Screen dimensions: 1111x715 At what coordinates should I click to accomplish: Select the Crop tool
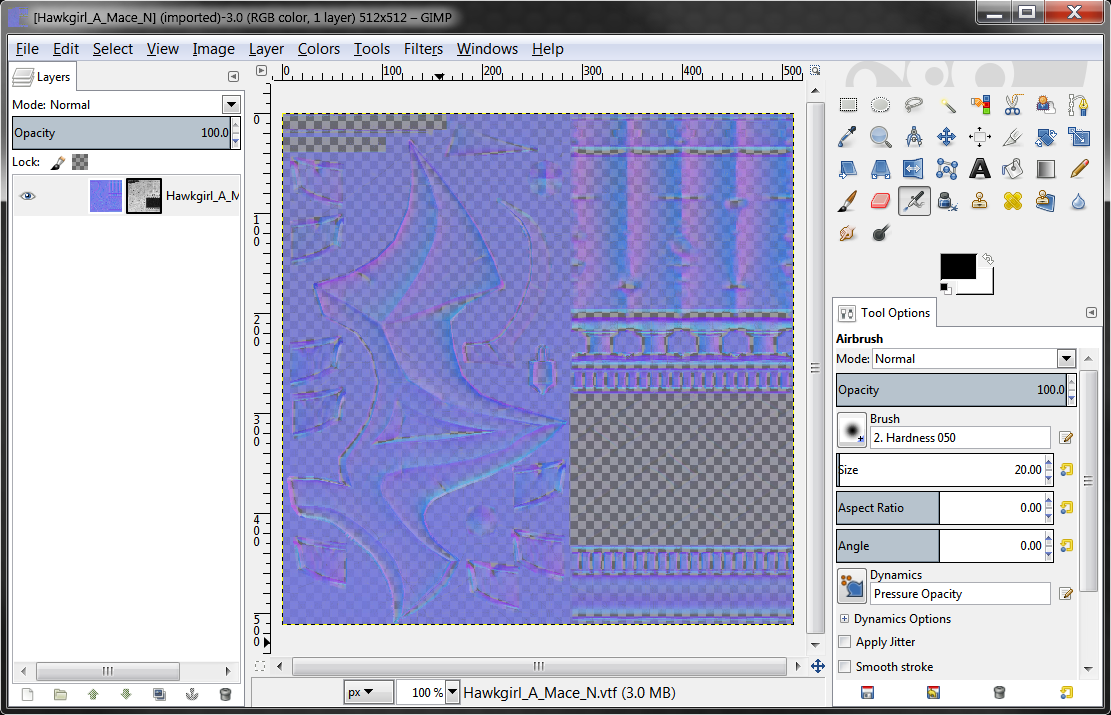tap(1013, 136)
